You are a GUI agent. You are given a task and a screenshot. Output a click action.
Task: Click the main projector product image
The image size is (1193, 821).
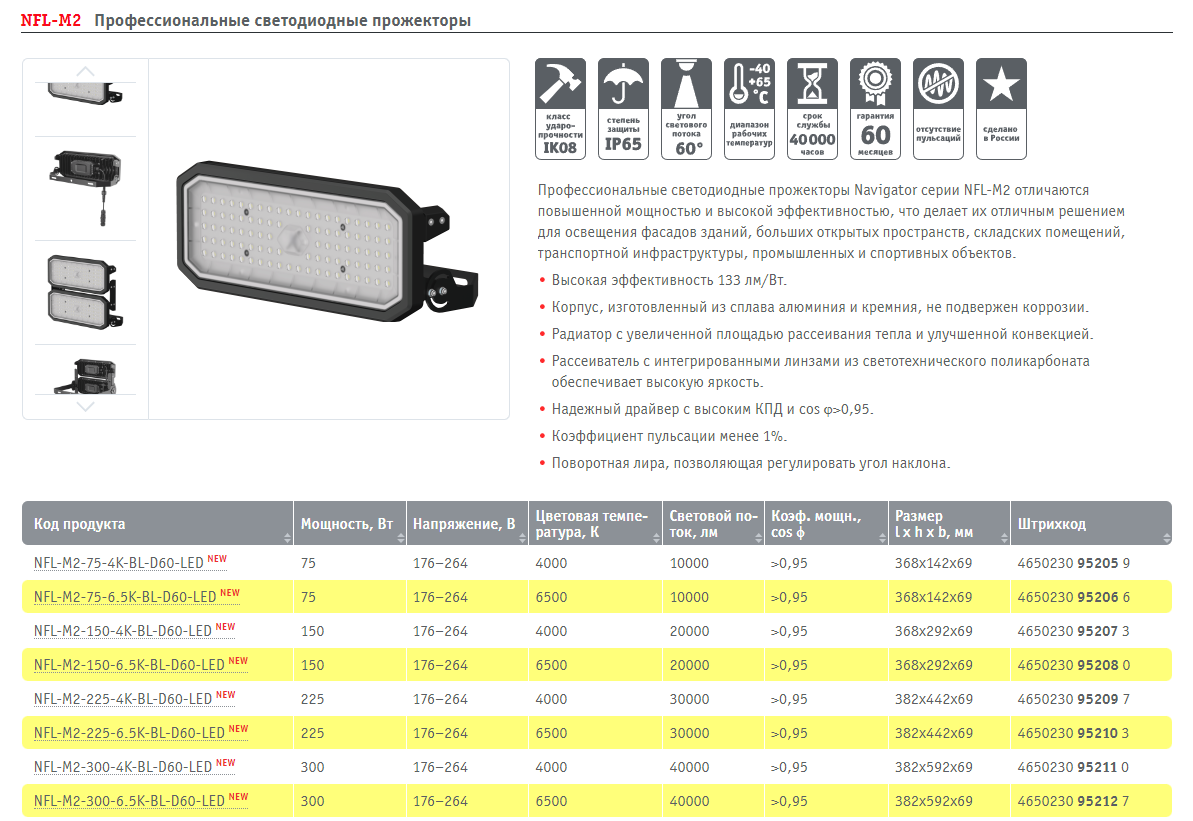click(328, 239)
